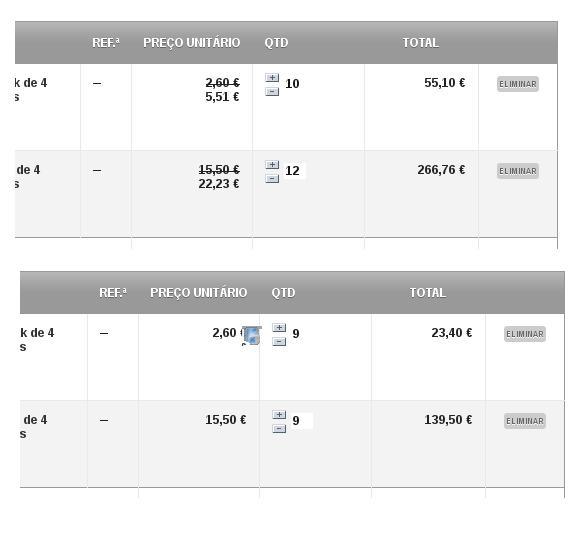Decrease quantity in the 139,50 € row

point(279,429)
